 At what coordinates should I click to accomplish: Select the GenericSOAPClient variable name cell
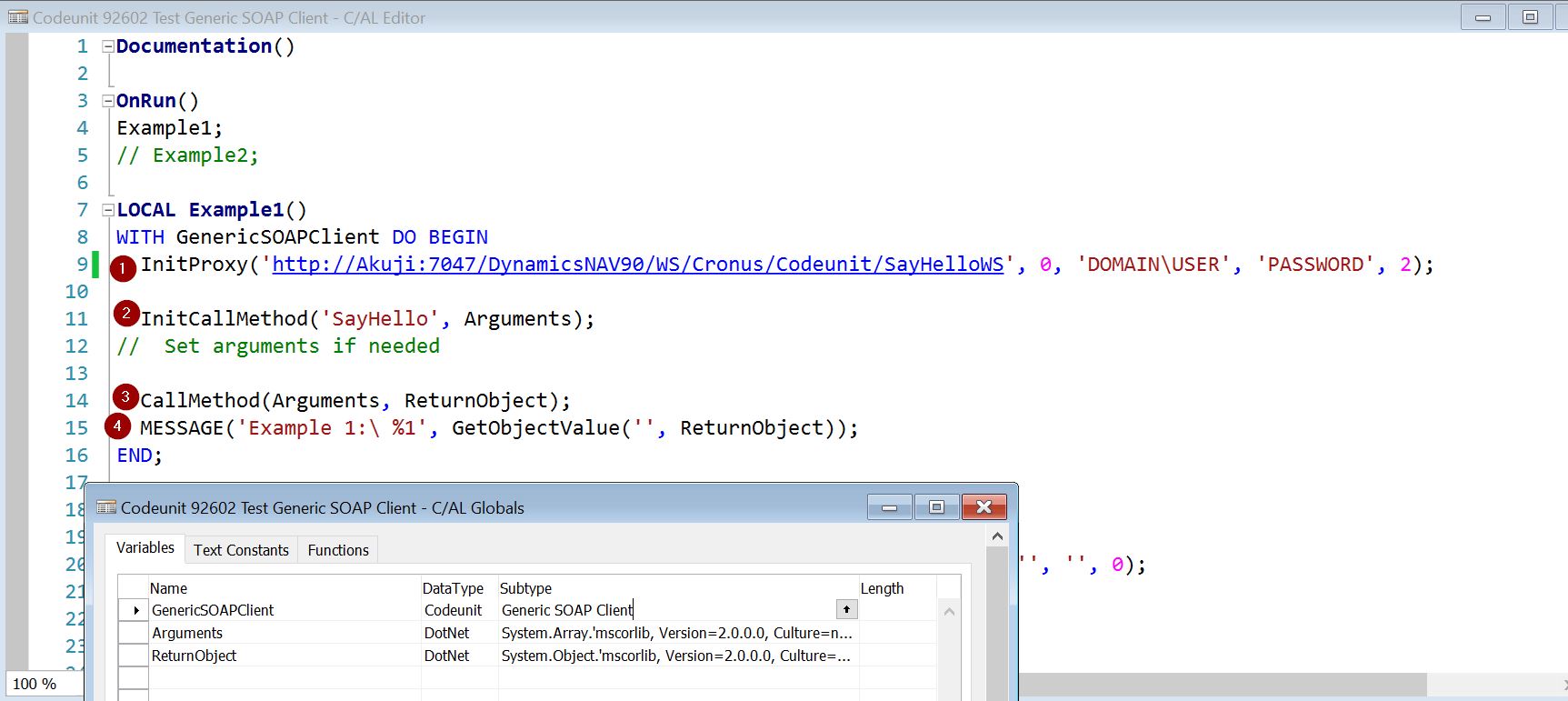click(285, 610)
